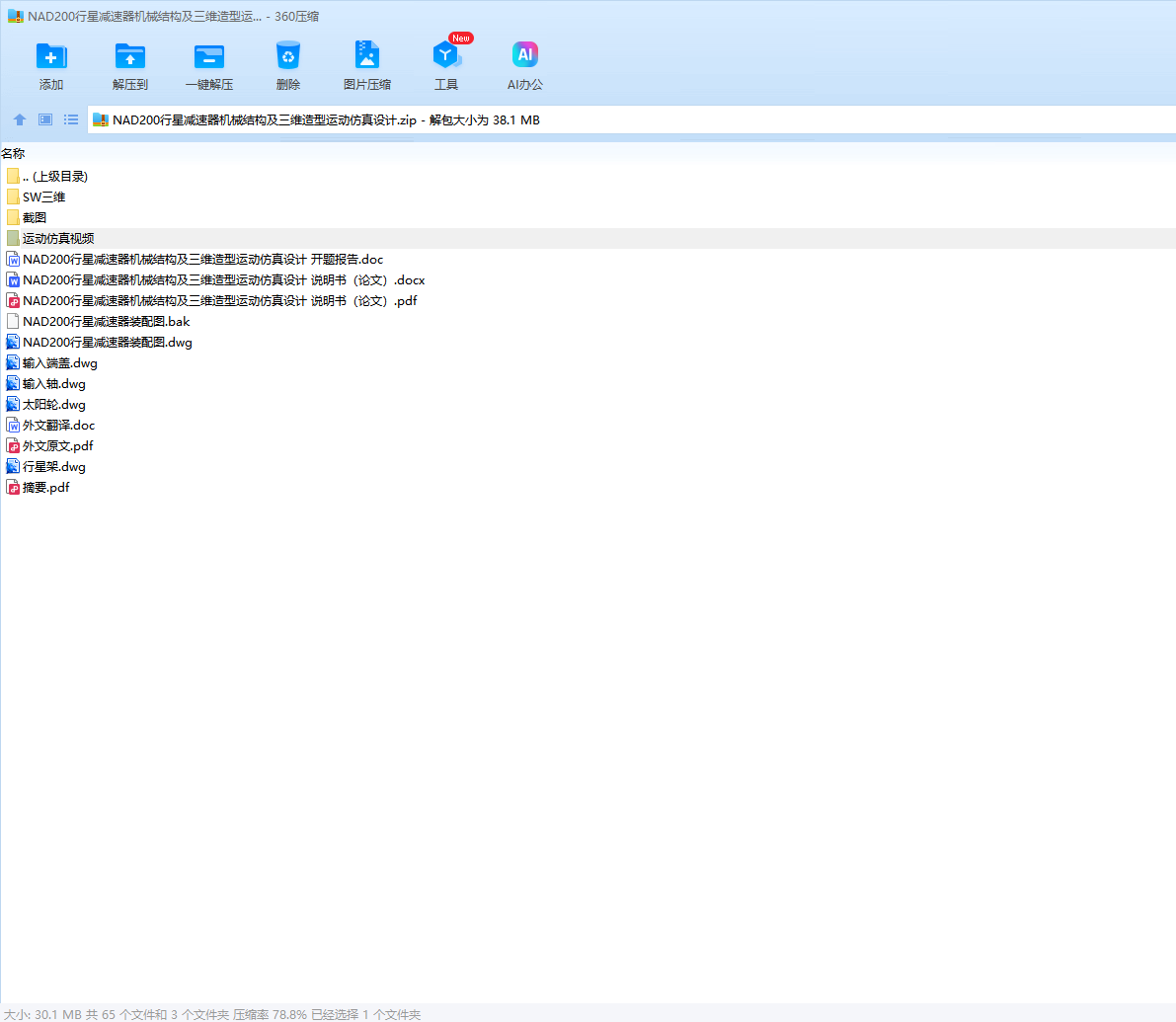Select the .. (上级目录) entry

point(54,176)
